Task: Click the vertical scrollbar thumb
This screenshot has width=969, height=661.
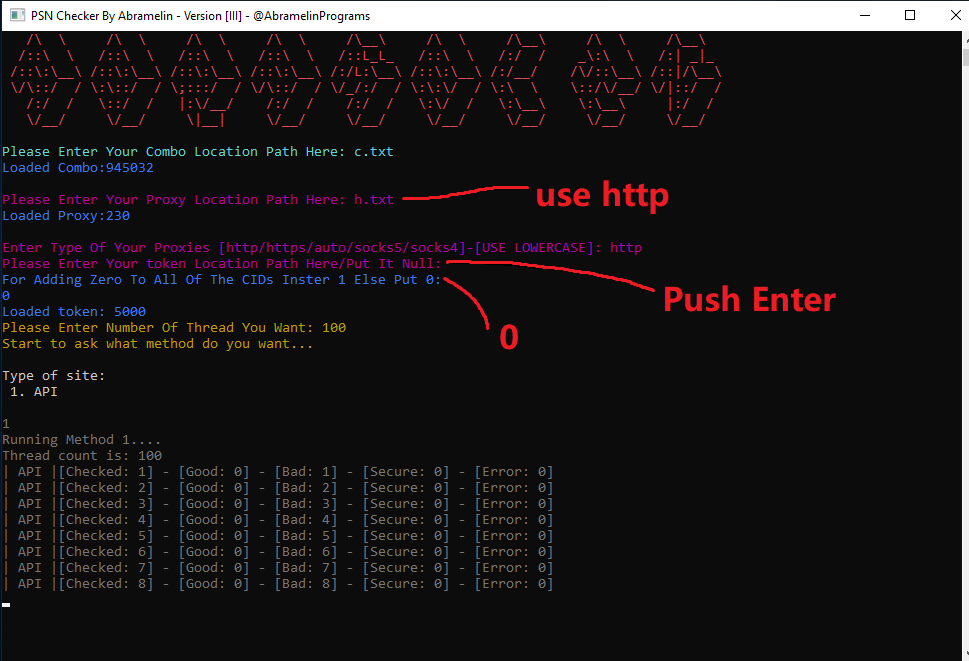Action: point(965,57)
